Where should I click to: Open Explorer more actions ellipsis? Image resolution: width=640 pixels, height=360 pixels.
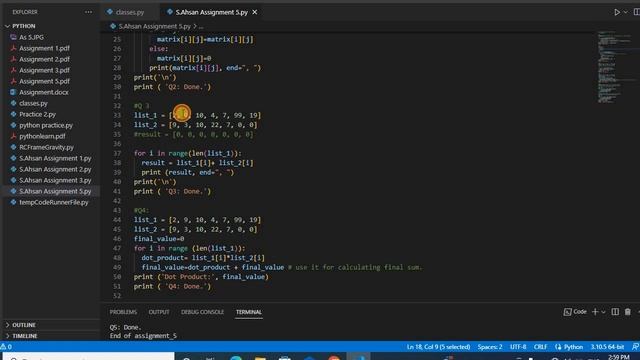pos(88,12)
